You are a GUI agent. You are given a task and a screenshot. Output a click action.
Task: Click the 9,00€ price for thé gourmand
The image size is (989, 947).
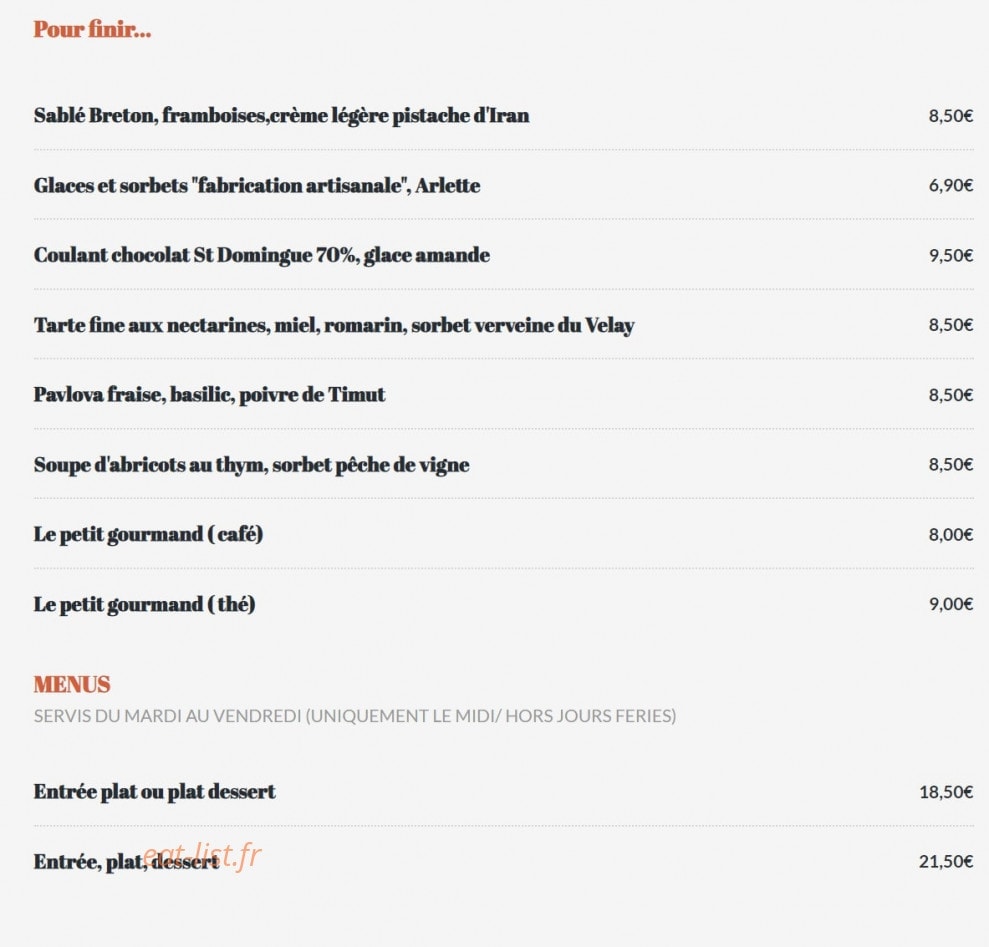point(951,604)
